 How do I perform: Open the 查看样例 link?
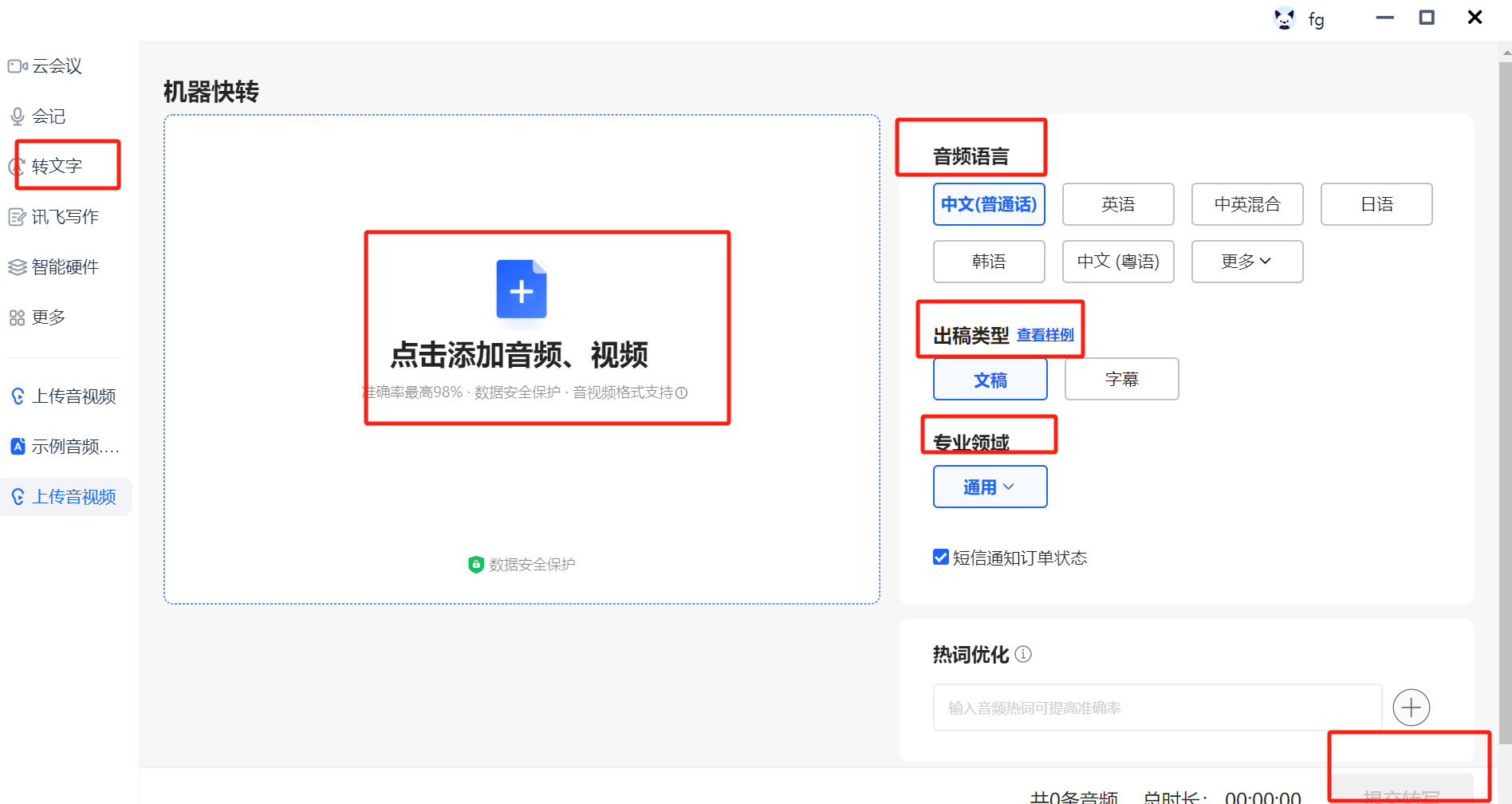1045,335
